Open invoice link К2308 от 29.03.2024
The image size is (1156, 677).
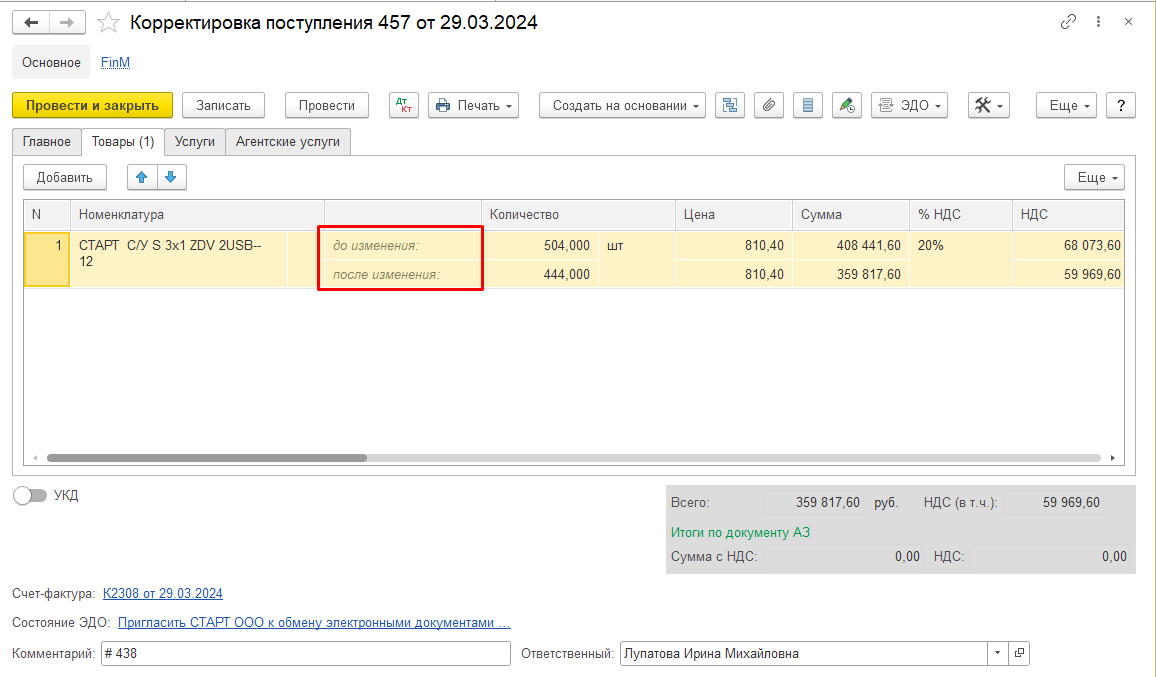coord(162,593)
